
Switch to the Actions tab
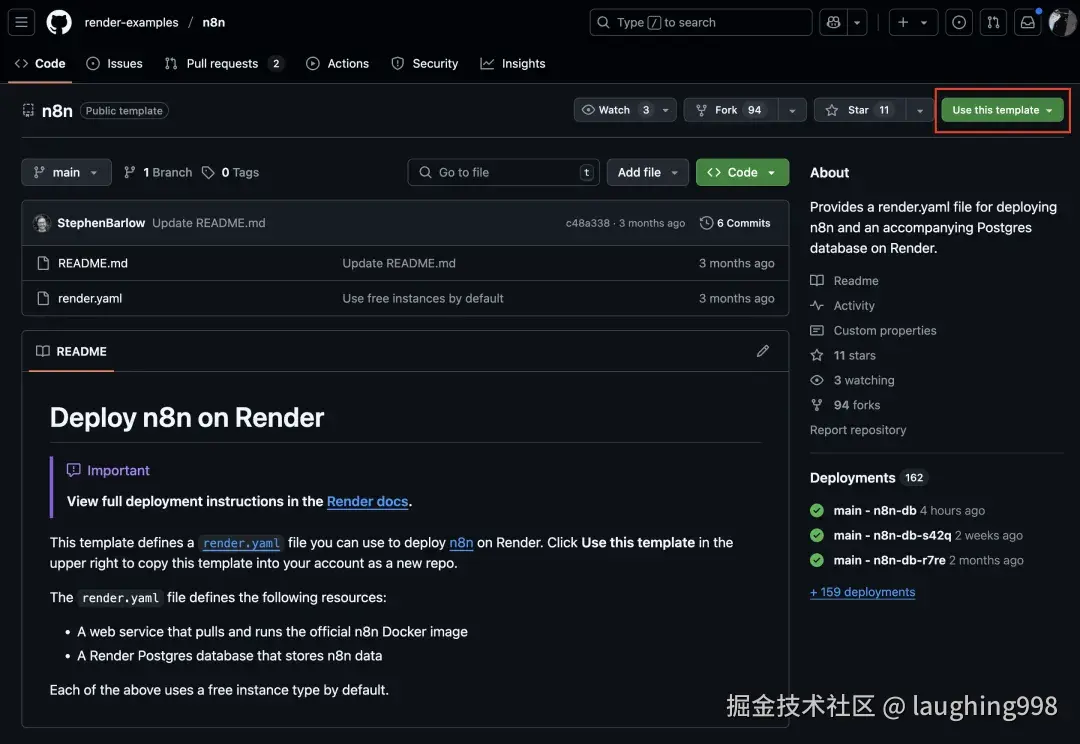(338, 63)
